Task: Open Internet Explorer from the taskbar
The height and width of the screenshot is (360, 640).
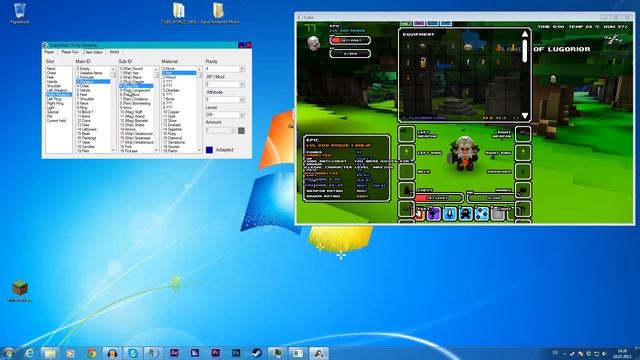Action: click(x=29, y=353)
